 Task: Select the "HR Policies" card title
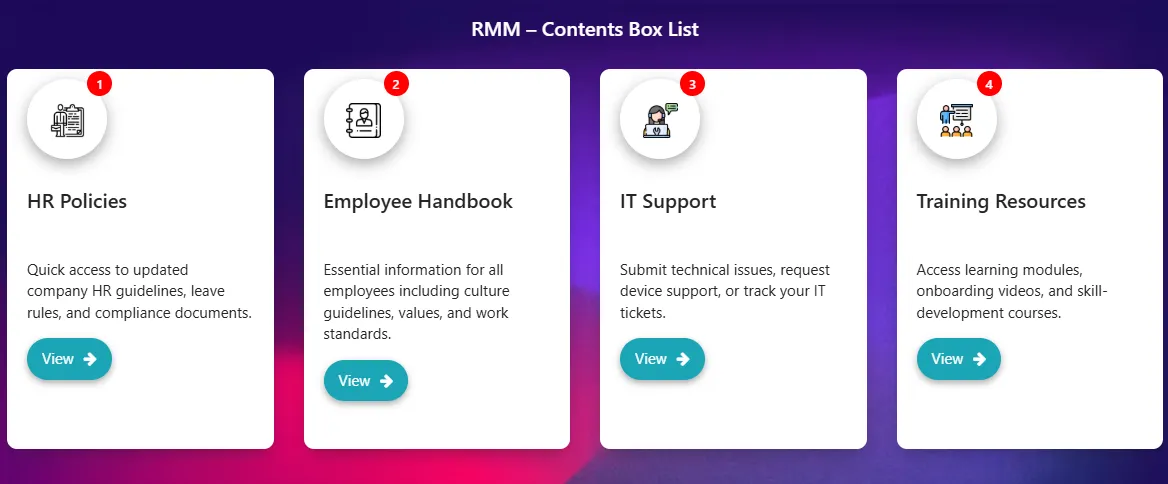pos(77,201)
